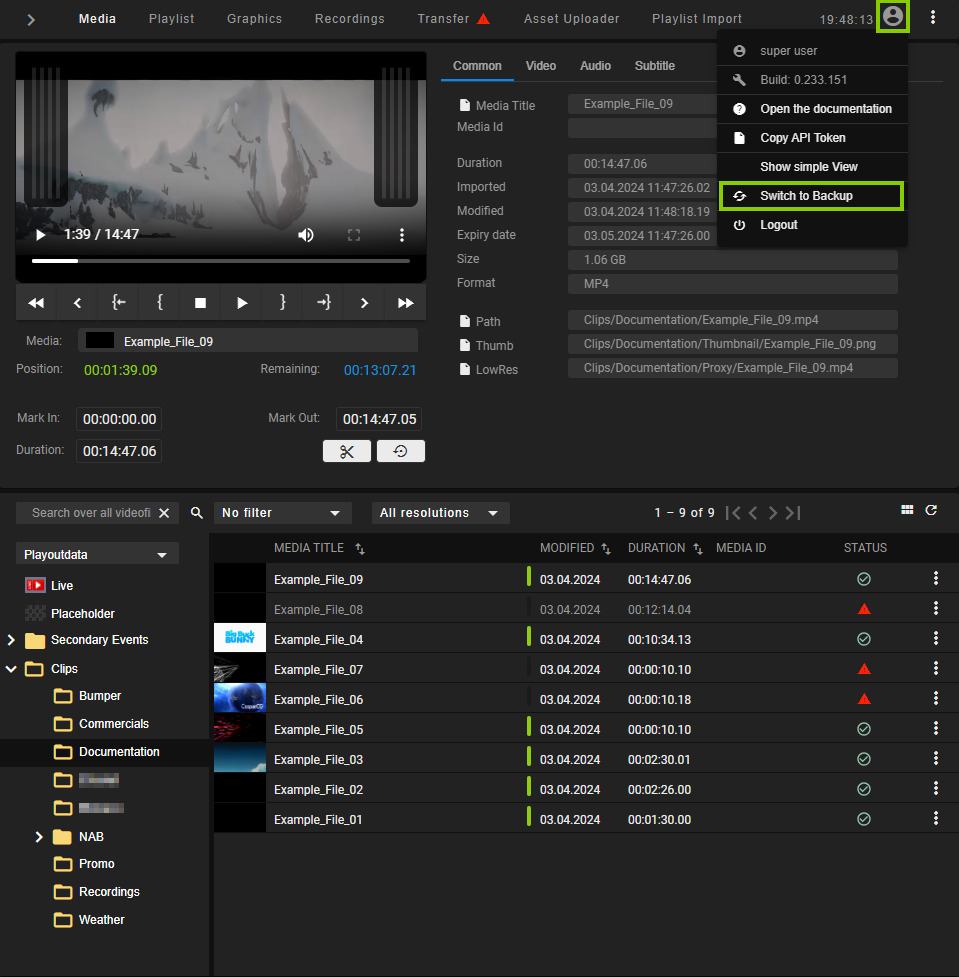Click the Transfer warning triangle indicator

(481, 17)
